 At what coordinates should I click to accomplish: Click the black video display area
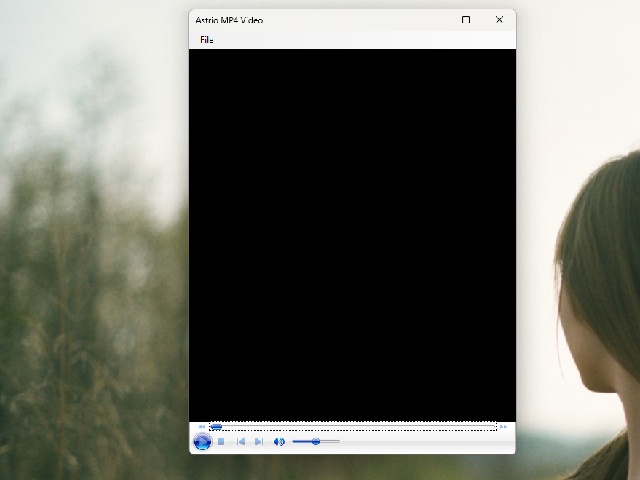(352, 235)
